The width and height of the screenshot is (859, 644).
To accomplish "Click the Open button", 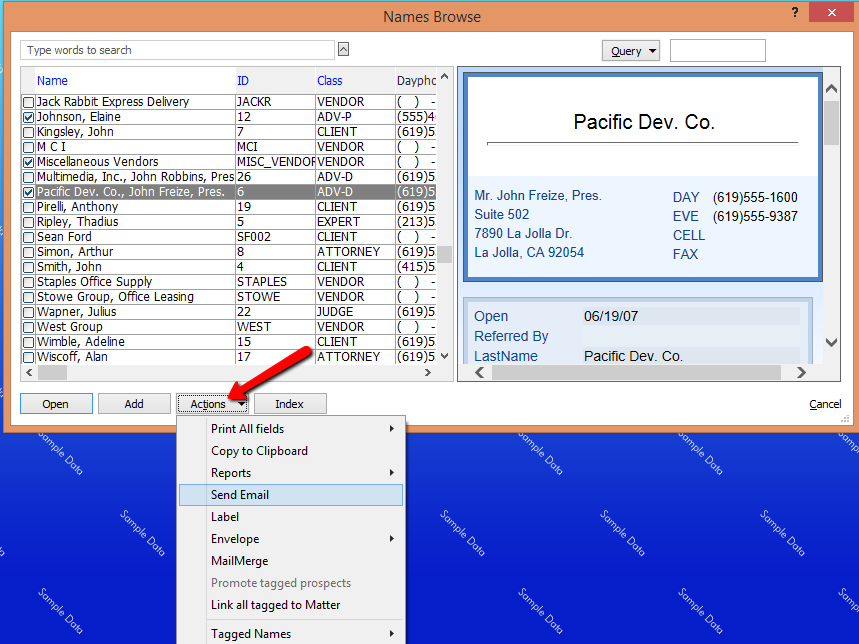I will [56, 404].
